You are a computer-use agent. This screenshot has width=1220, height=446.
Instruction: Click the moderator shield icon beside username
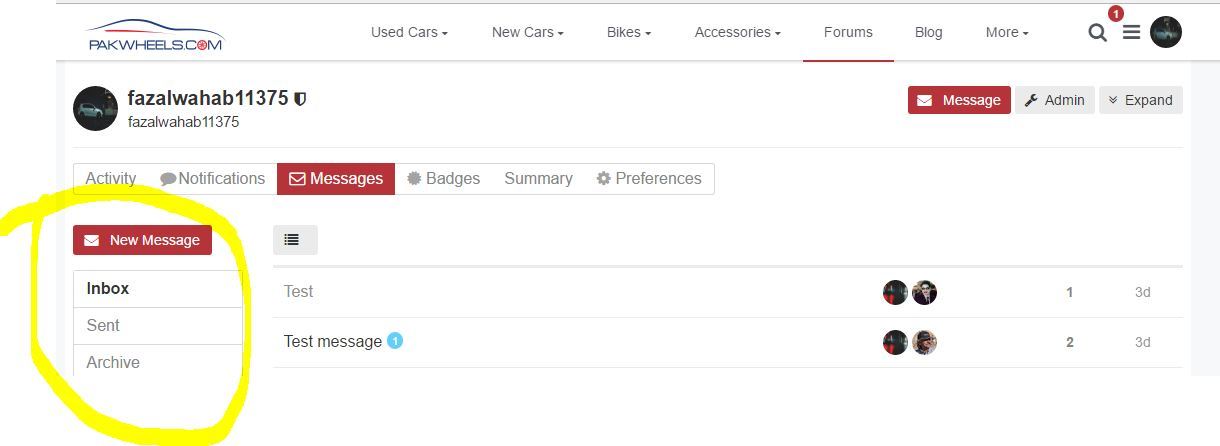click(x=300, y=99)
